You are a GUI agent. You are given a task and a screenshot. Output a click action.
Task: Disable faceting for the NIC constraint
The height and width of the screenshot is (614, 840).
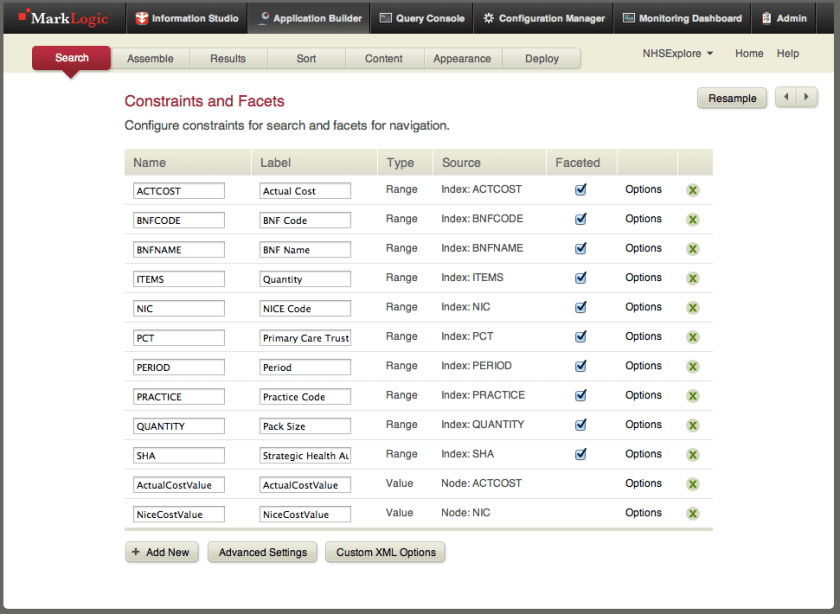point(580,307)
